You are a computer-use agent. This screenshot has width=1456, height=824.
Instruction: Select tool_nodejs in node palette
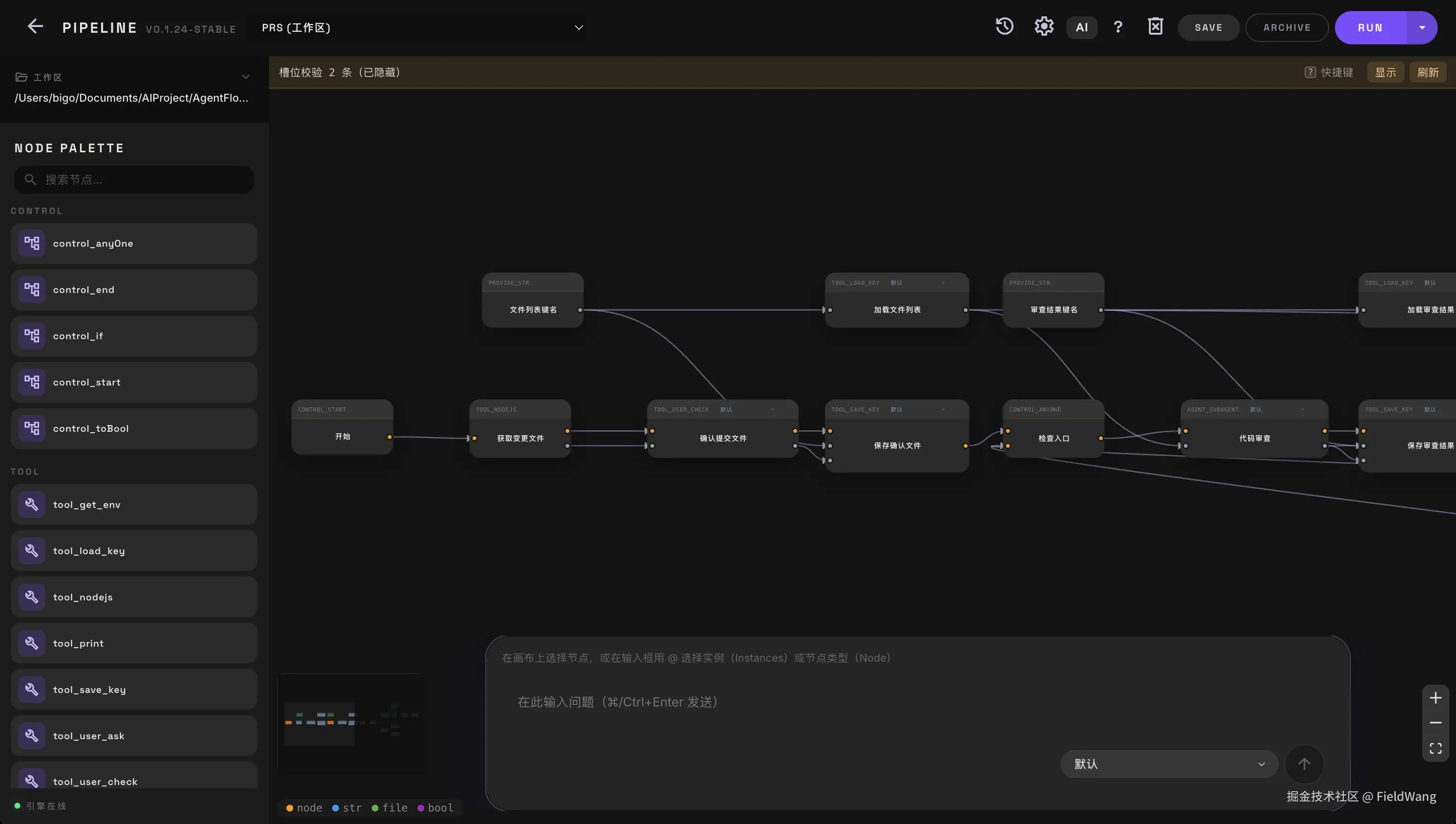pyautogui.click(x=134, y=597)
